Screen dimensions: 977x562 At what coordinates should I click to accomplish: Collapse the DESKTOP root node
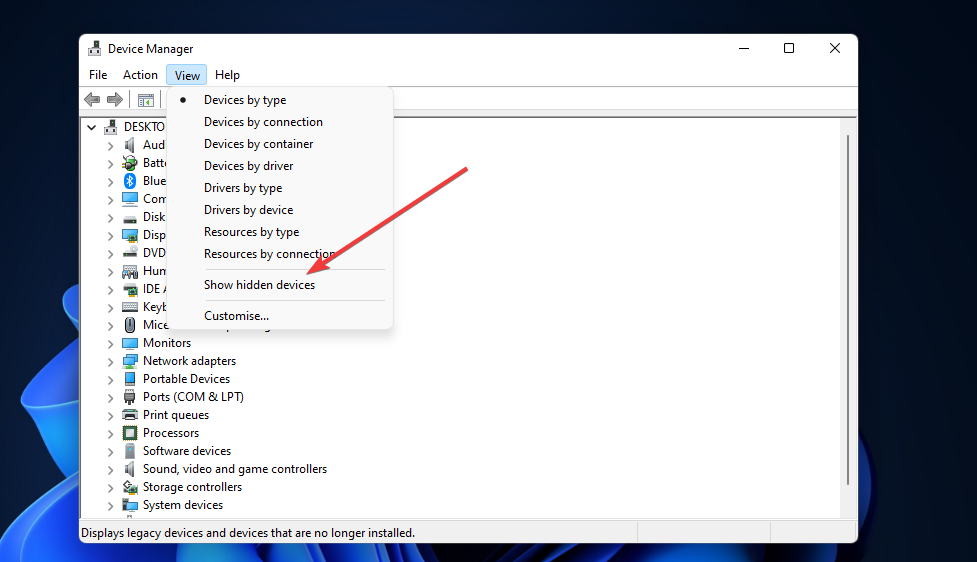point(92,127)
